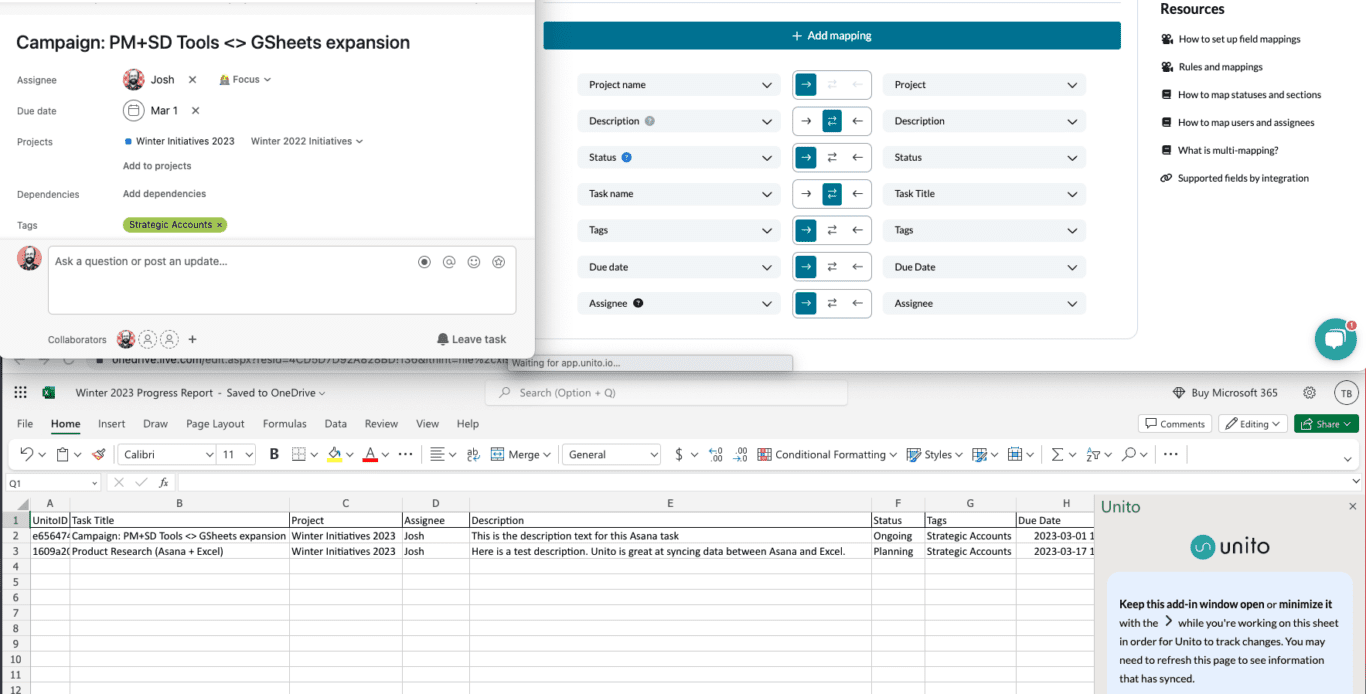Select the Format Painter brush icon
This screenshot has width=1366, height=694.
tap(98, 454)
